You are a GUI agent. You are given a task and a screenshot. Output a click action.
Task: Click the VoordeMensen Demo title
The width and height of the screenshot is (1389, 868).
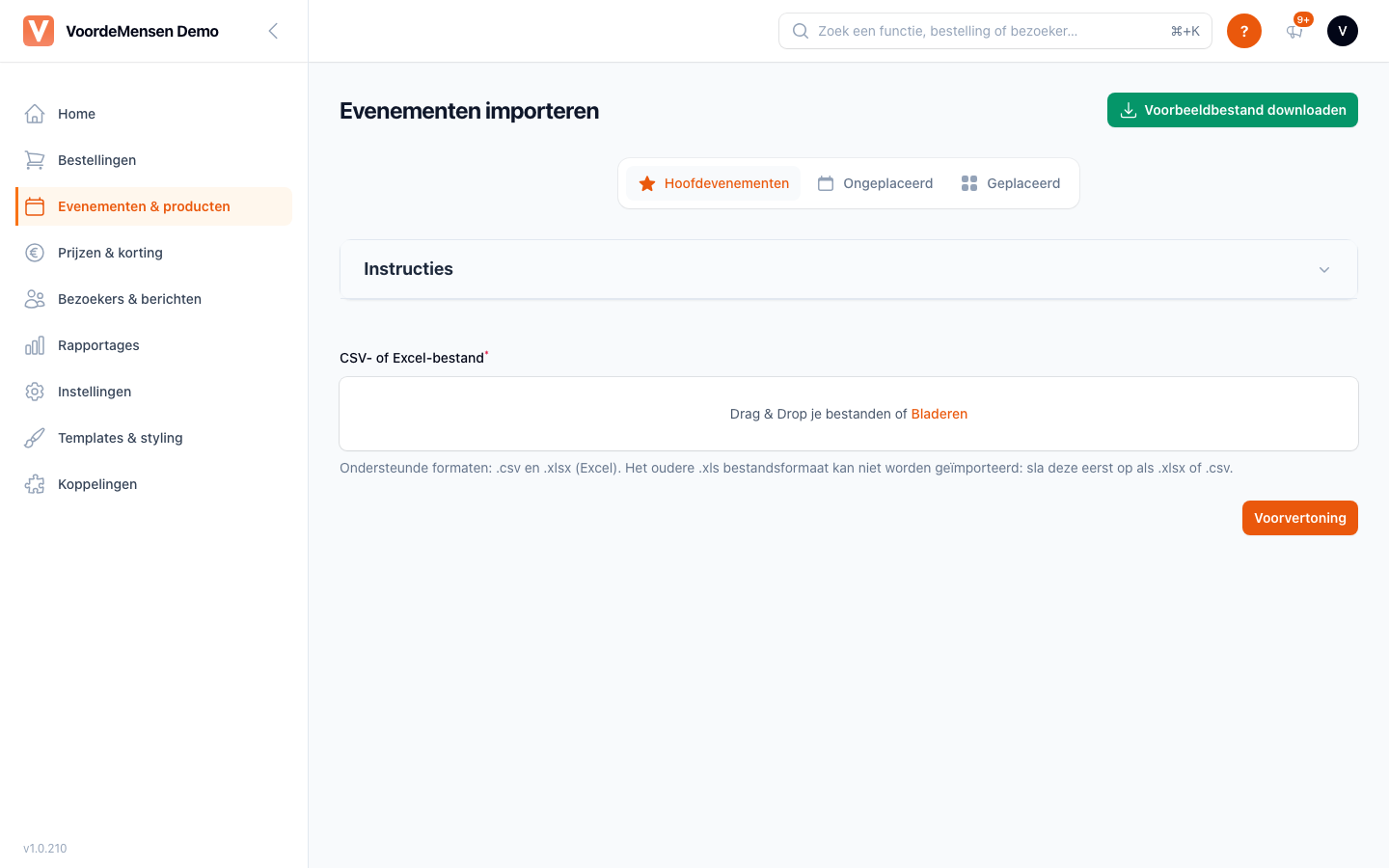[143, 31]
